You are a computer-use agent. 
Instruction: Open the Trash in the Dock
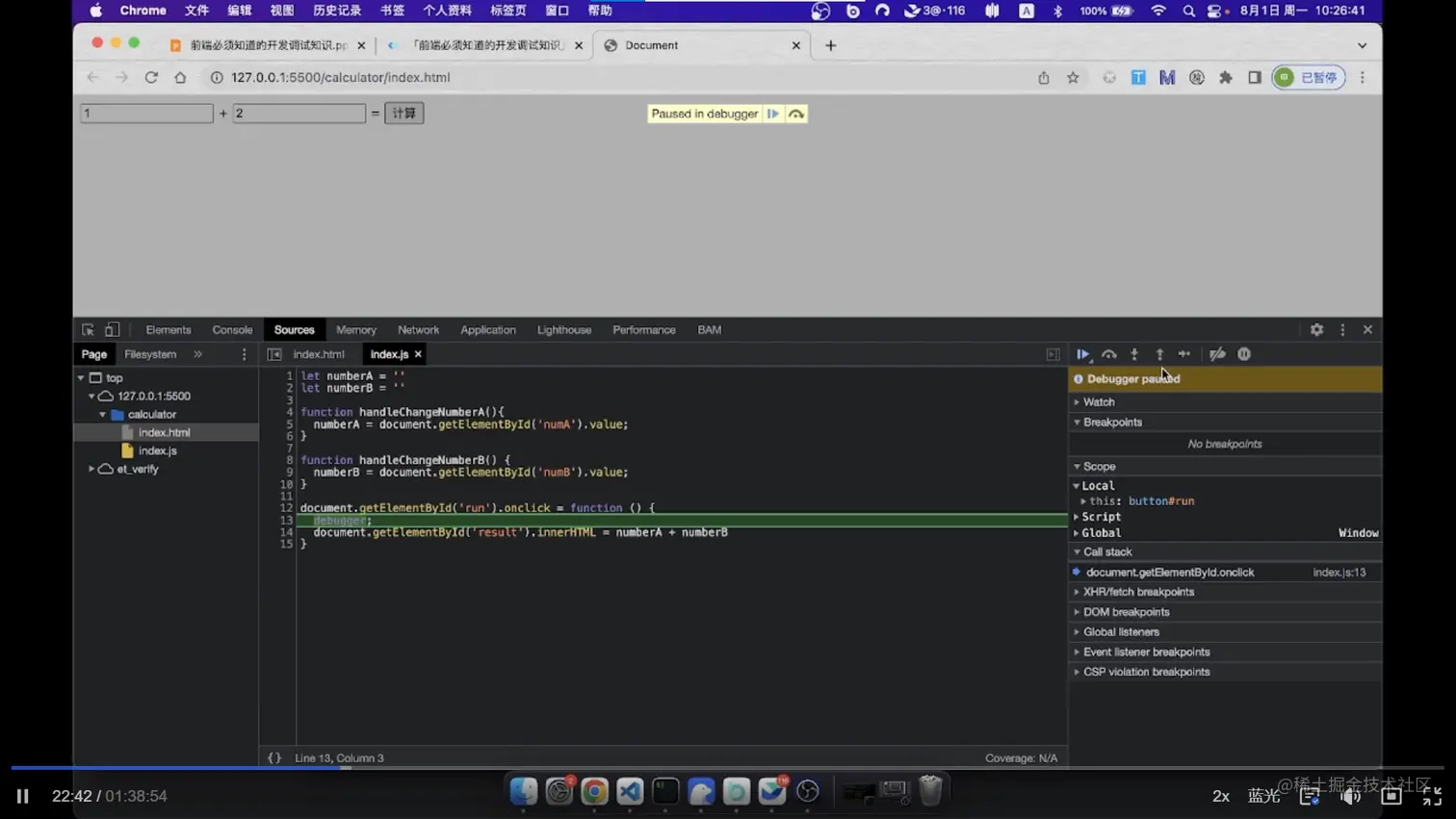click(x=930, y=790)
